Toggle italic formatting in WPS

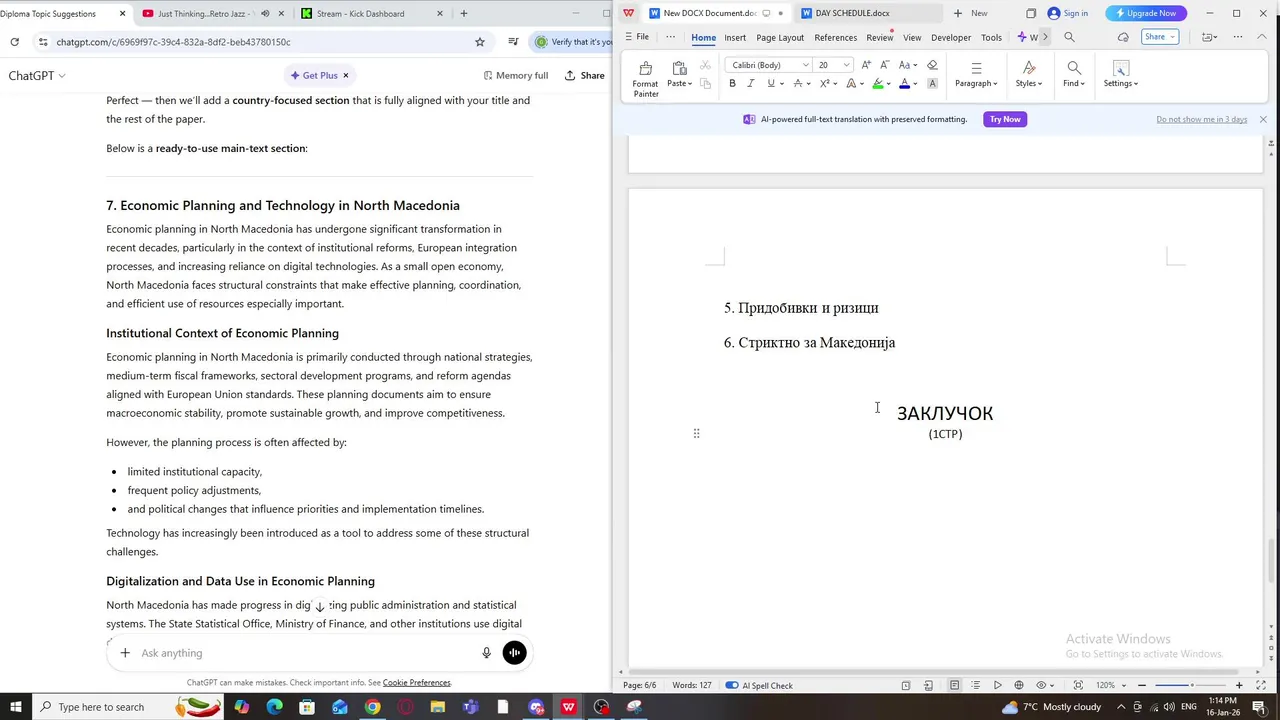[750, 83]
